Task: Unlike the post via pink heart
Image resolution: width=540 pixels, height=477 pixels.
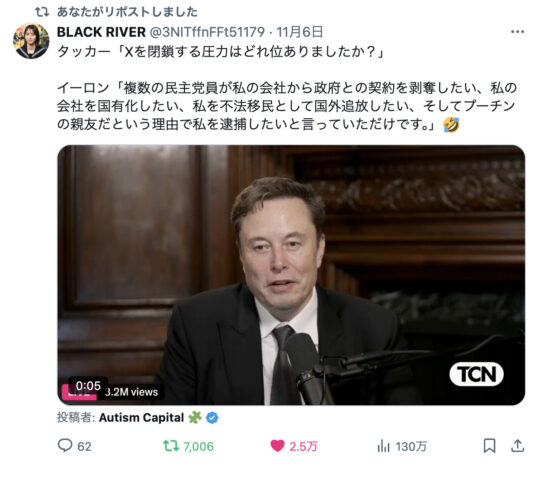Action: click(x=278, y=446)
